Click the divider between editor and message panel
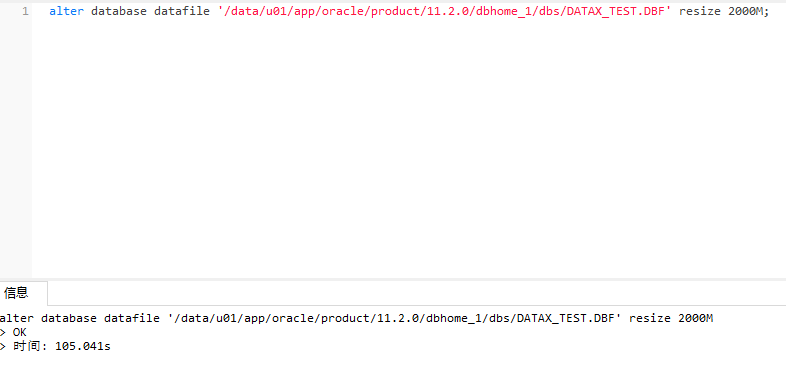Image resolution: width=786 pixels, height=367 pixels. tap(393, 279)
